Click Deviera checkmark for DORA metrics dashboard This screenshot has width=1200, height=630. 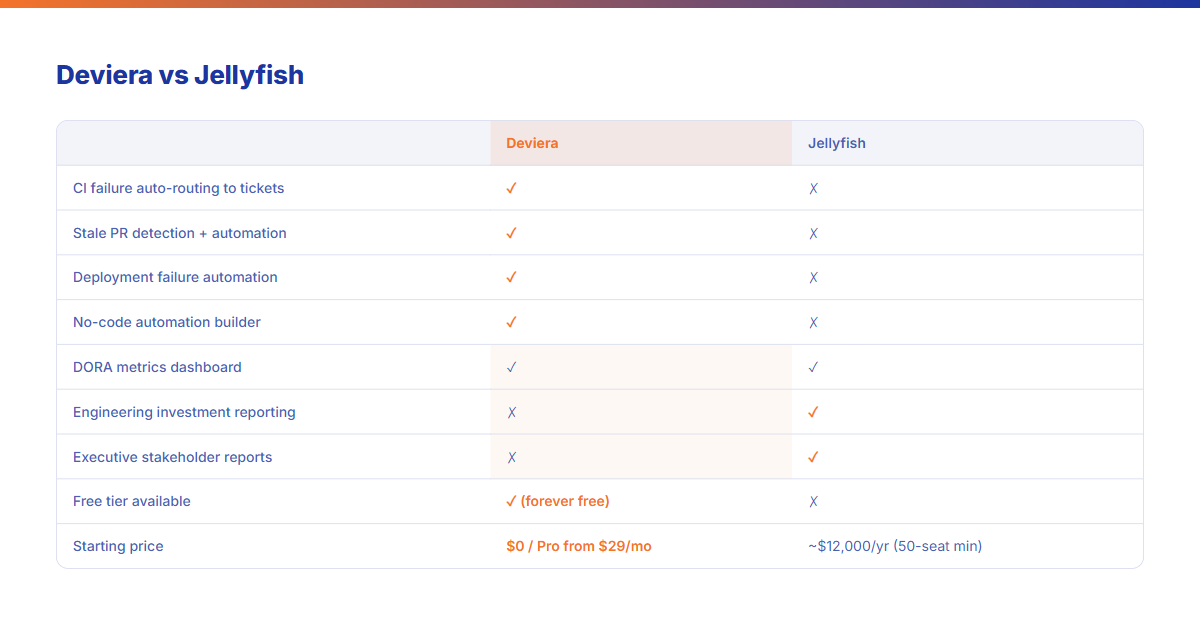[x=511, y=367]
